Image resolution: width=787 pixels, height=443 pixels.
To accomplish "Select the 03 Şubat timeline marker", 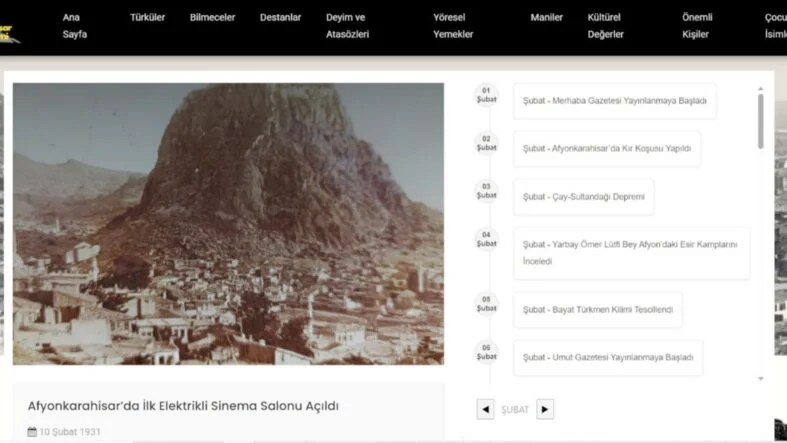I will (486, 191).
